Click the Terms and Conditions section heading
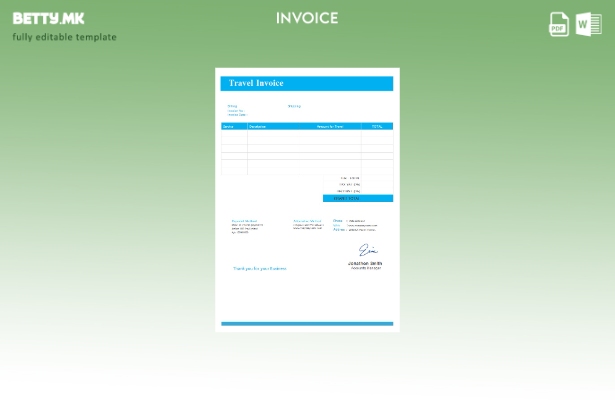 click(307, 220)
